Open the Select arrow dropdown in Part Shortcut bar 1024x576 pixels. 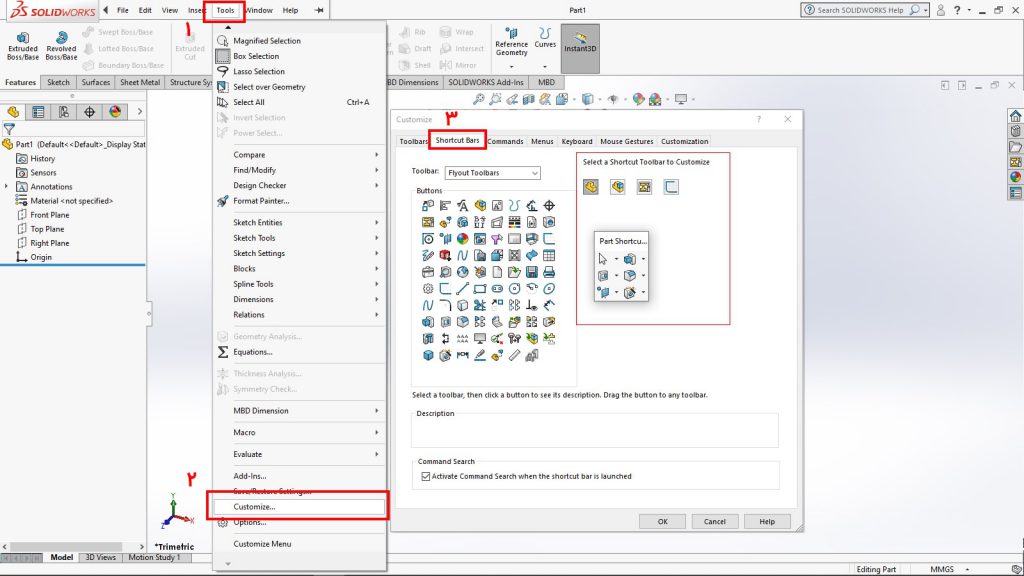[x=616, y=259]
